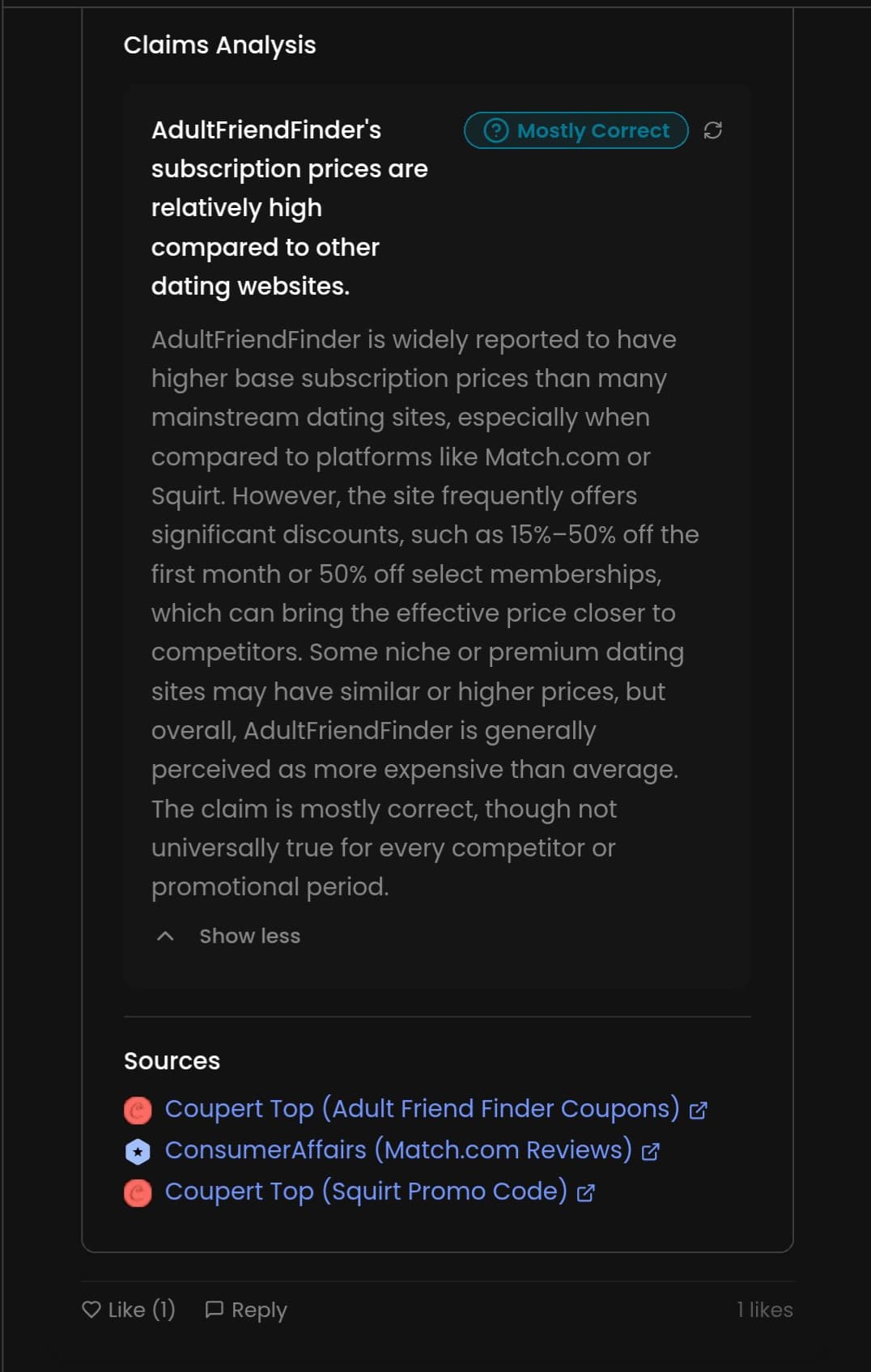The width and height of the screenshot is (871, 1372).
Task: Open Coupert Top Adult Friend Finder Coupons link
Action: (x=421, y=1108)
